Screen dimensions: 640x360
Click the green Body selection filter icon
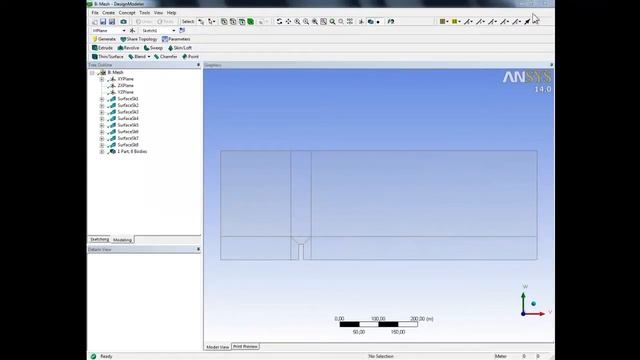(251, 22)
